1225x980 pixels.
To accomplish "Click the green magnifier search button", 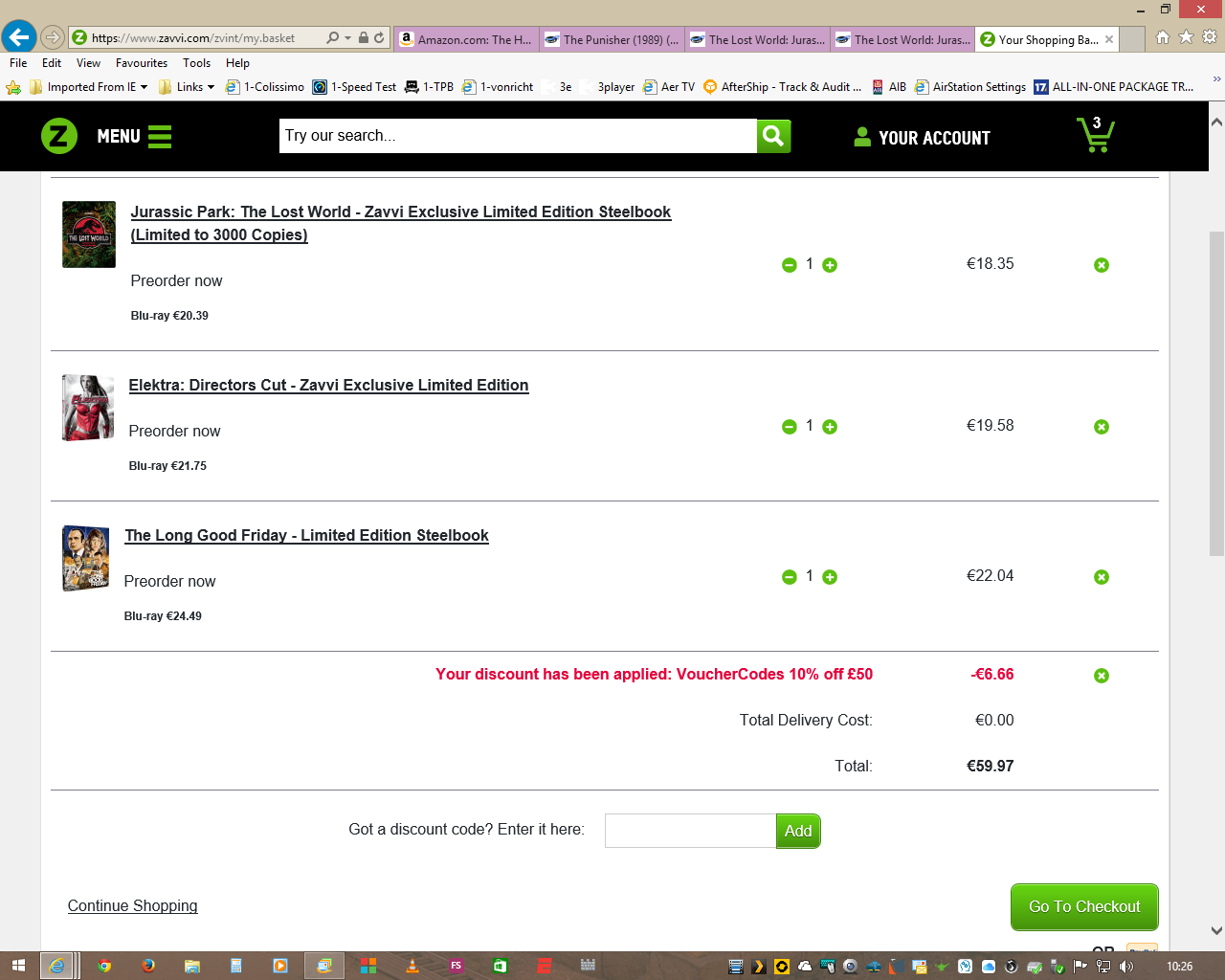I will pos(773,136).
